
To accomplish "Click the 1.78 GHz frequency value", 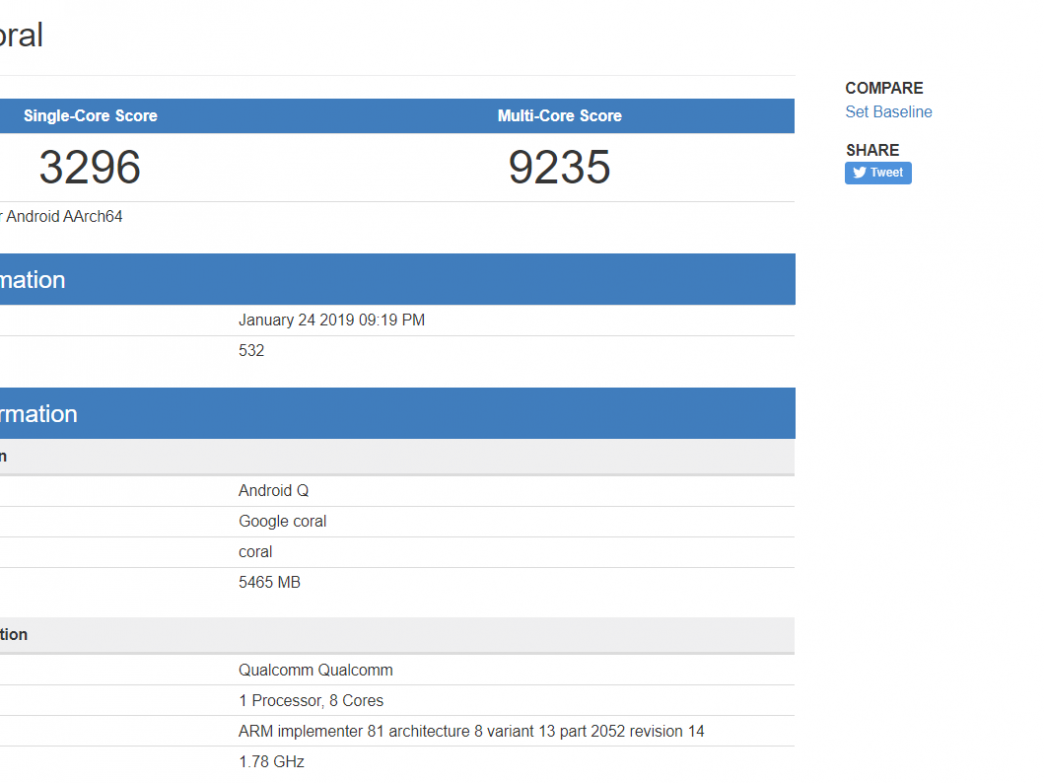I will point(271,762).
